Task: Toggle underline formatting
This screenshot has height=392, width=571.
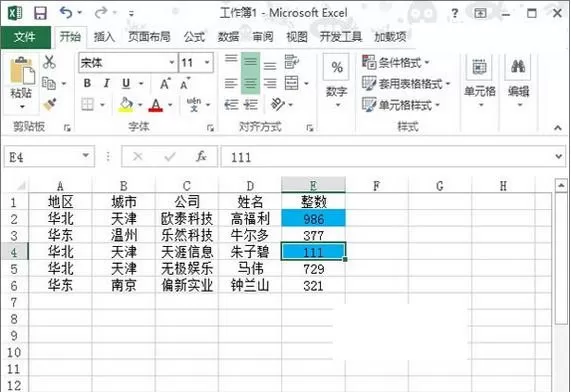Action: point(126,83)
